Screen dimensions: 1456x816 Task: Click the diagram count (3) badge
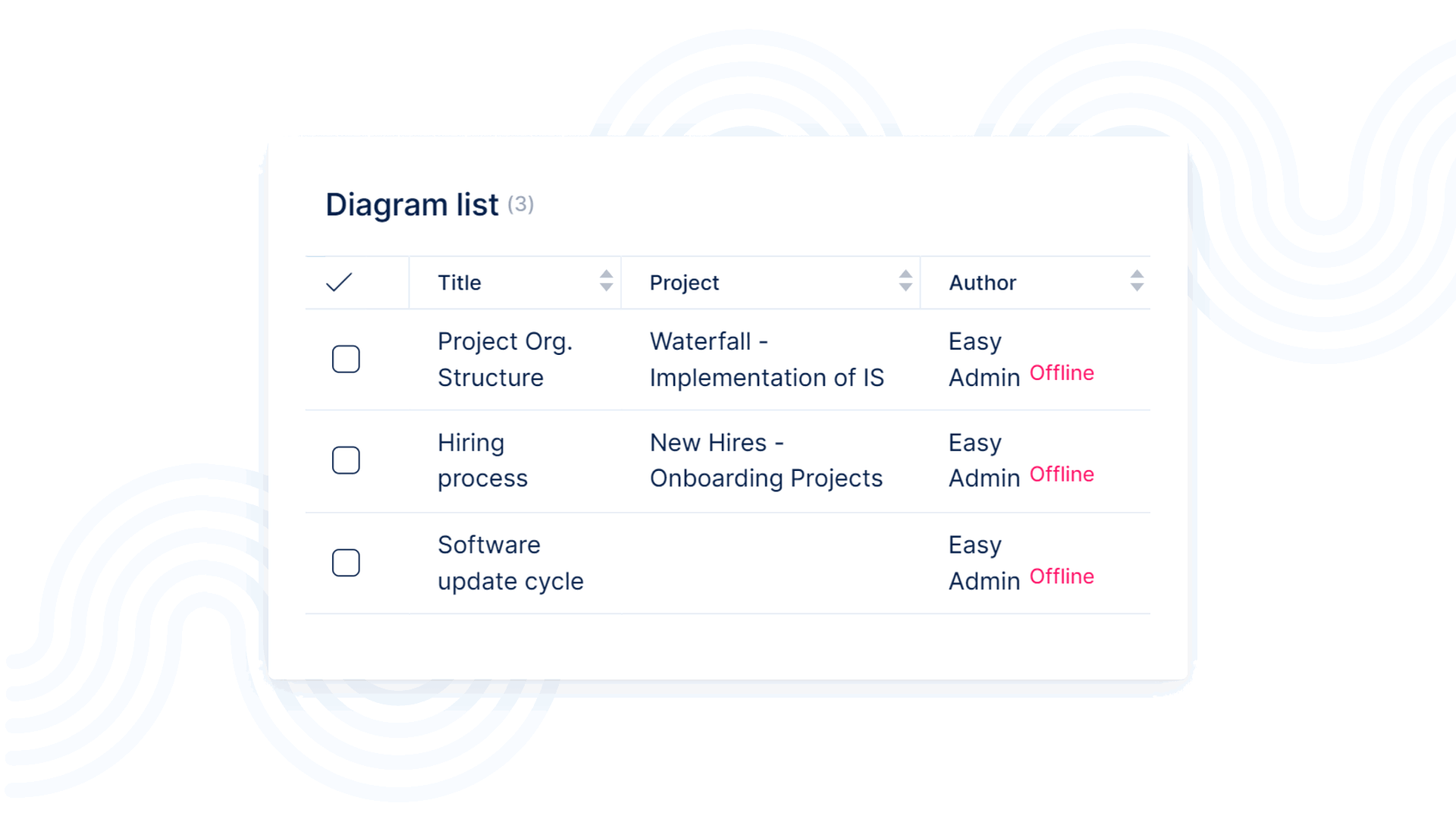pyautogui.click(x=521, y=204)
